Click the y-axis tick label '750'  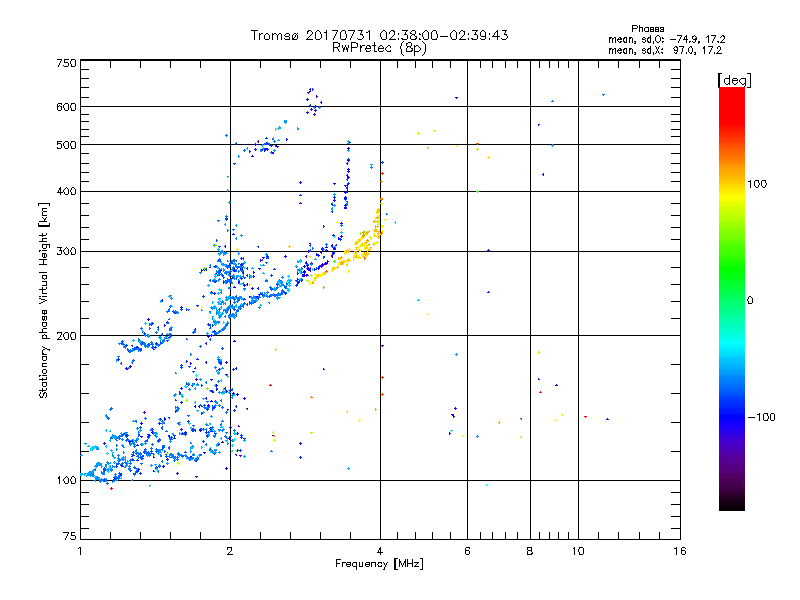66,63
